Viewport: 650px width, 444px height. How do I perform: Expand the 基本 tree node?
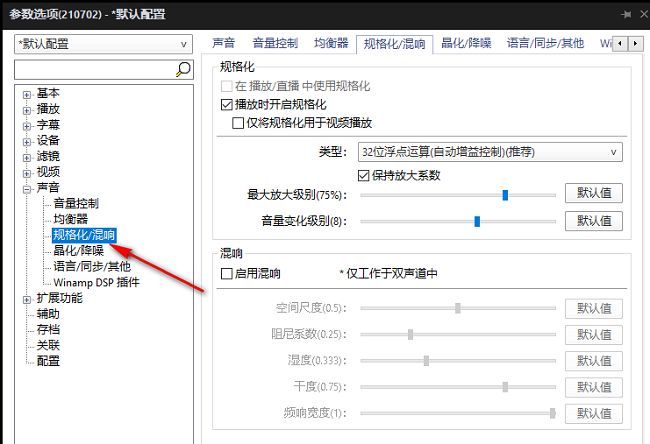point(28,93)
